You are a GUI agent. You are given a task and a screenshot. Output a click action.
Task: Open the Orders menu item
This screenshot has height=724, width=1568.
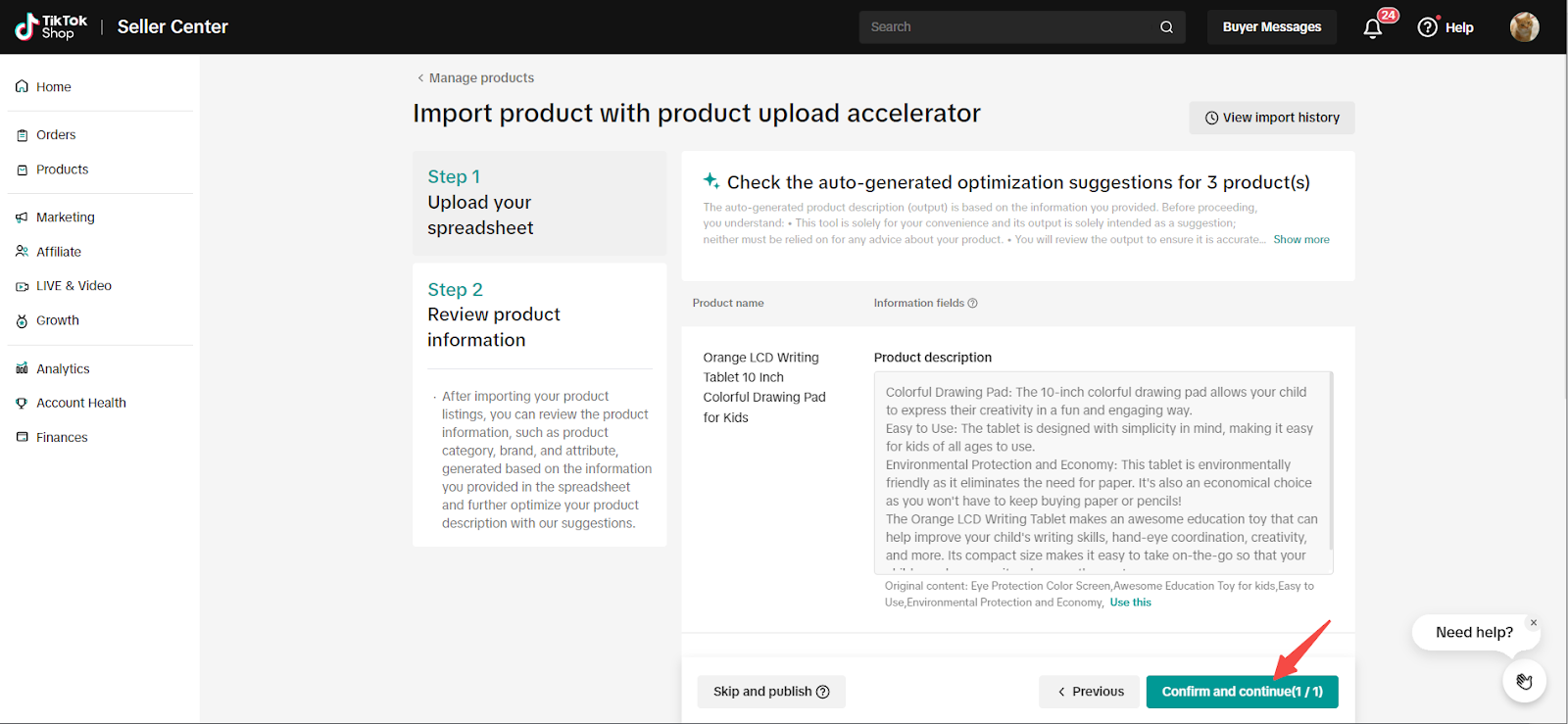click(56, 135)
